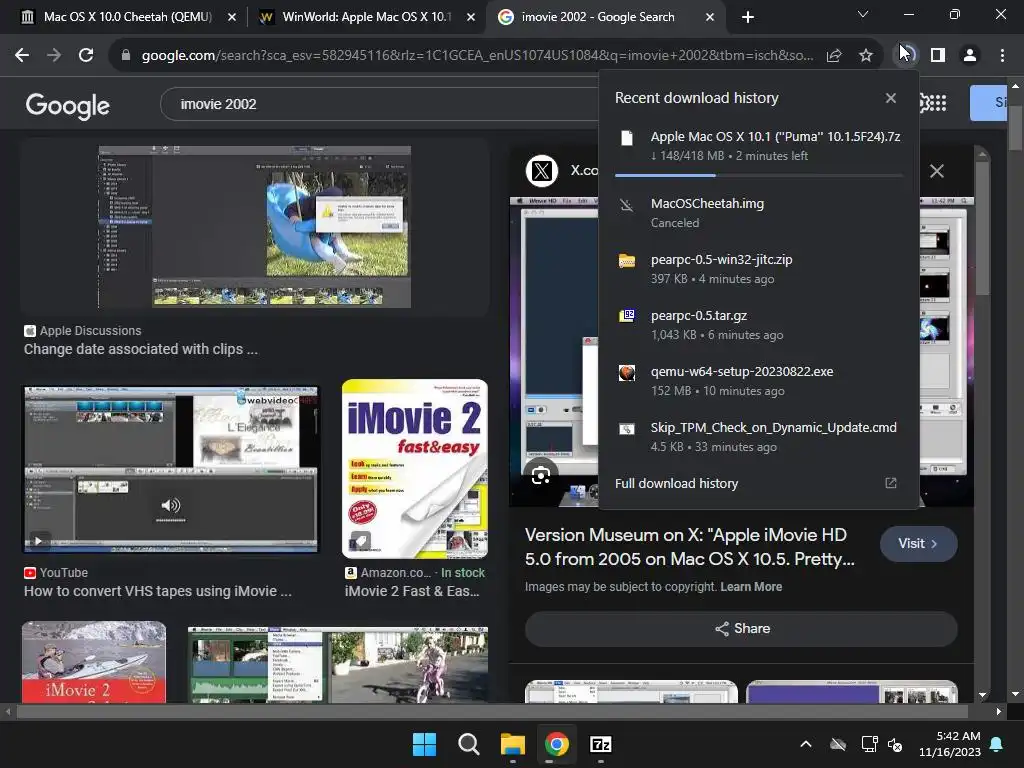Click the taskbar clock 5:42 AM
This screenshot has width=1024, height=768.
tap(950, 744)
